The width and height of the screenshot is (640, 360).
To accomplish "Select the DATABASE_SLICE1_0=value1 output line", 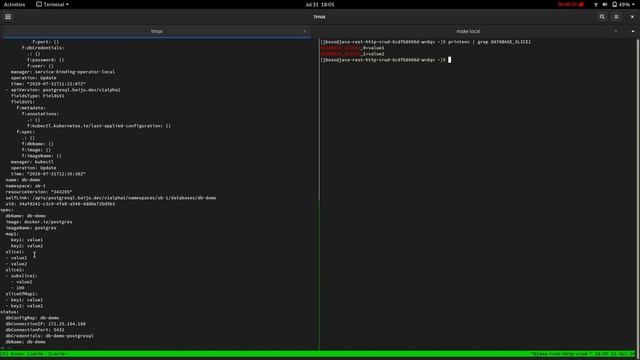I will coord(352,48).
